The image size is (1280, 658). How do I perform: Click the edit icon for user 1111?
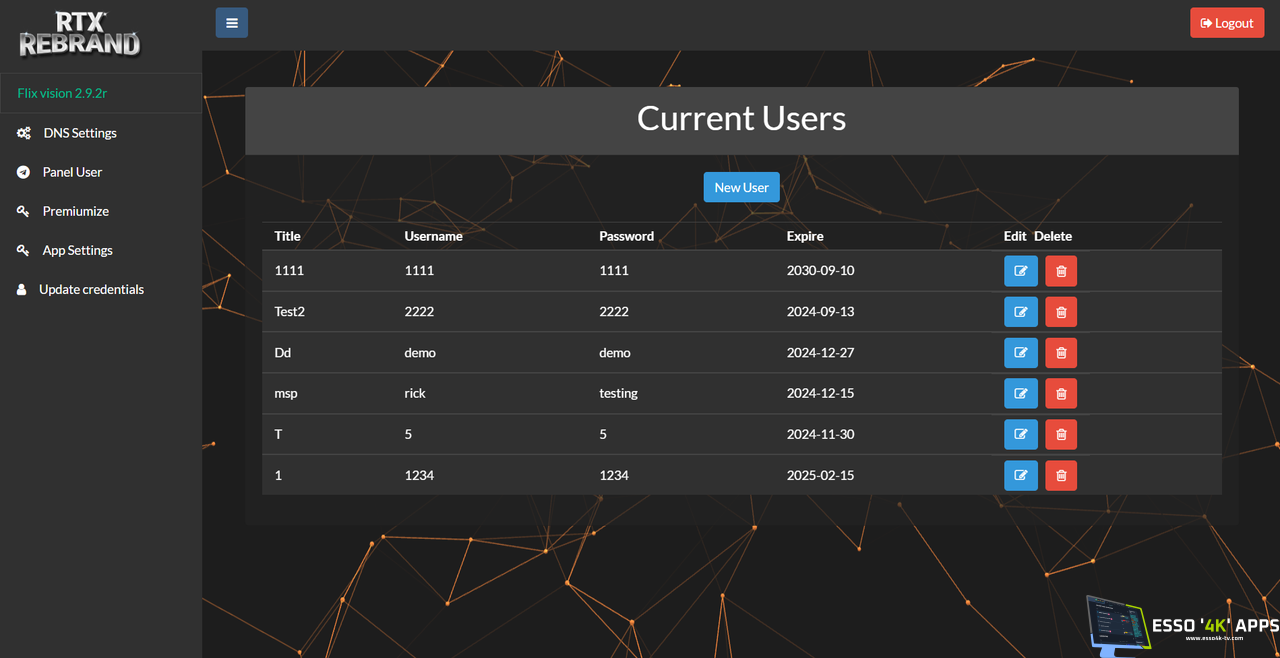tap(1020, 271)
